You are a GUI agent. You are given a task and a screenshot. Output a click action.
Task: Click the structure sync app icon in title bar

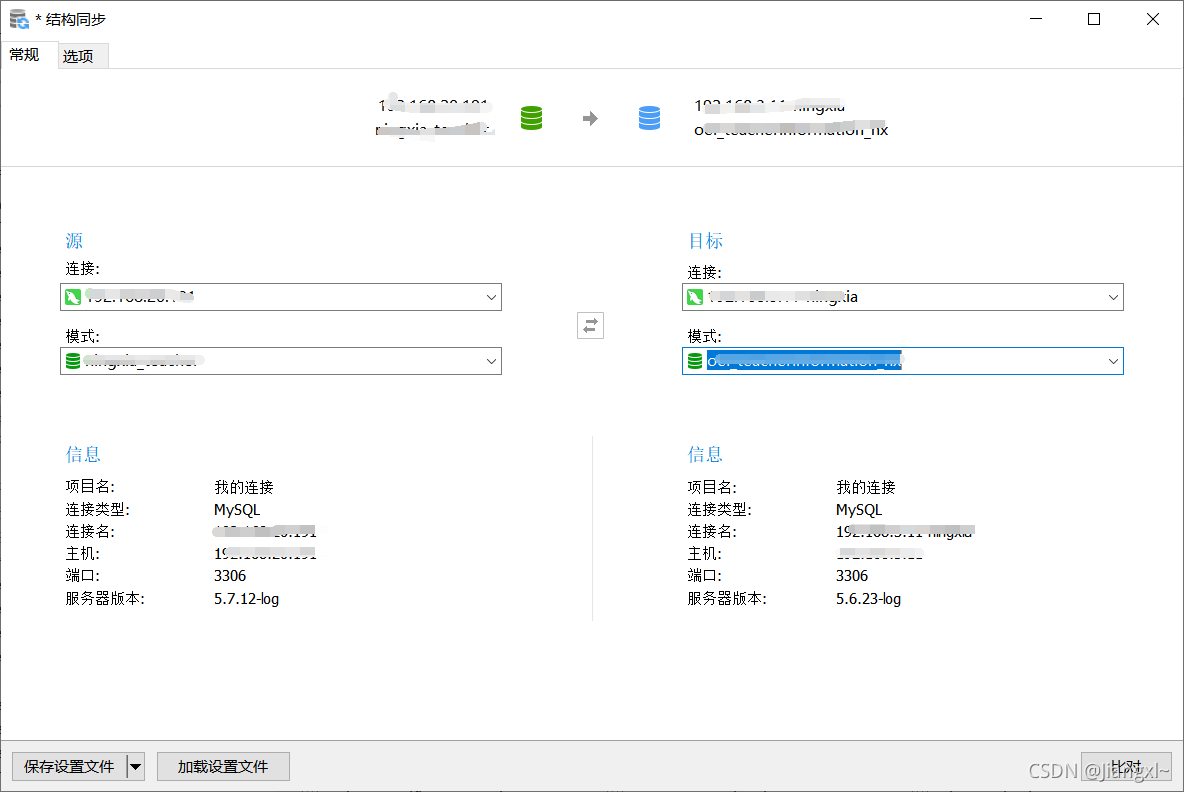tap(19, 19)
